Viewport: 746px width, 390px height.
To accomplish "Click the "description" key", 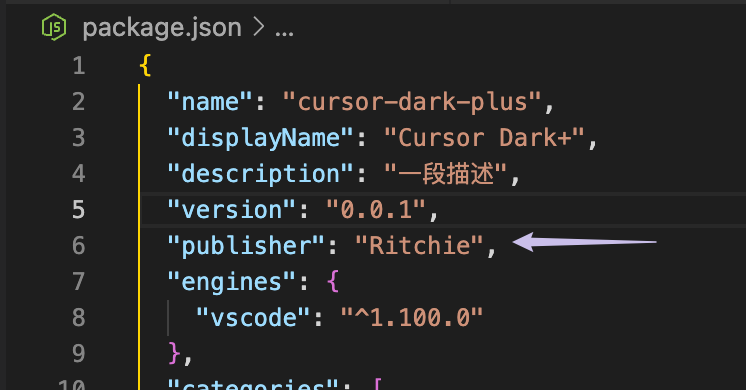I will click(260, 174).
